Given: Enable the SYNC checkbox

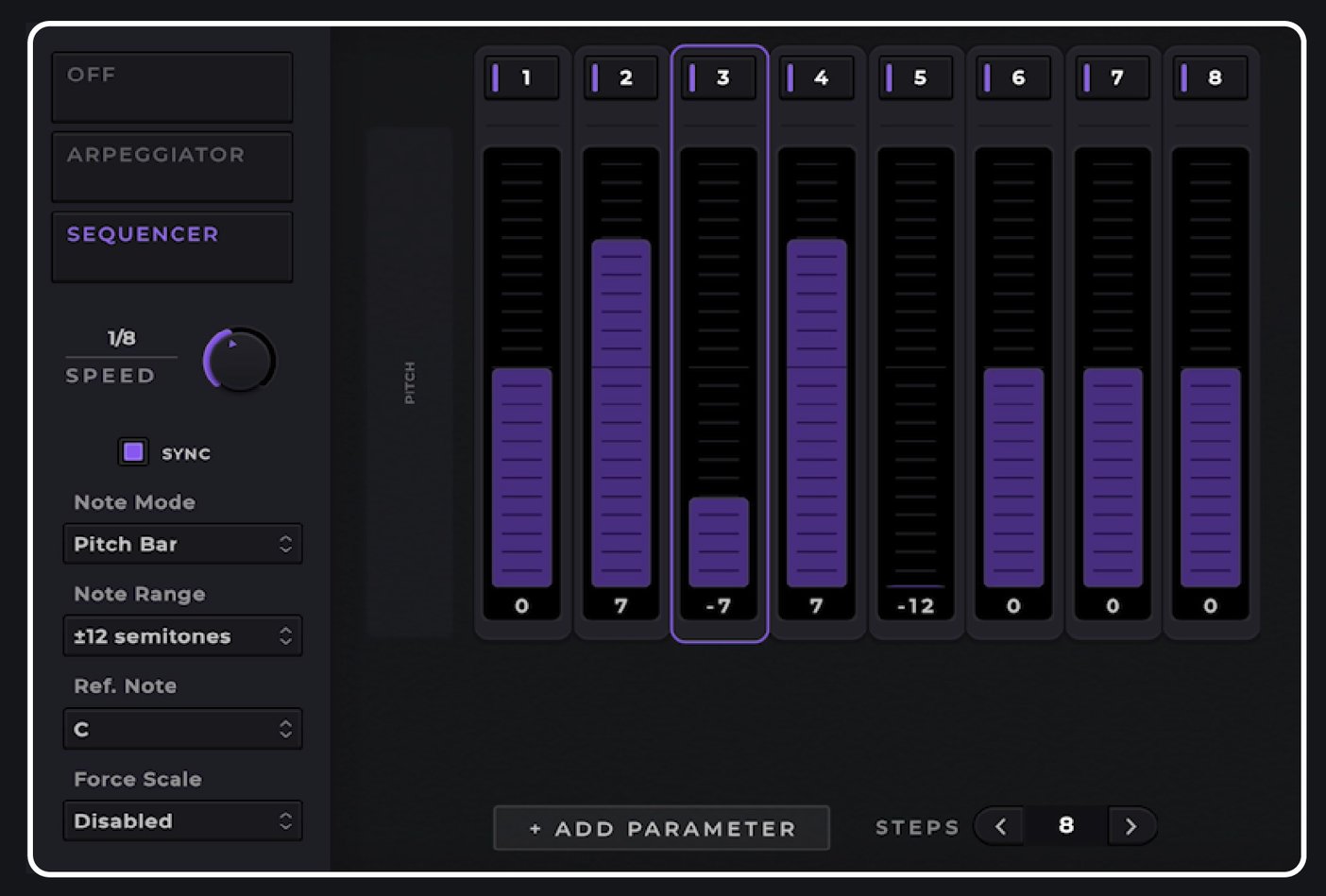Looking at the screenshot, I should pos(132,452).
